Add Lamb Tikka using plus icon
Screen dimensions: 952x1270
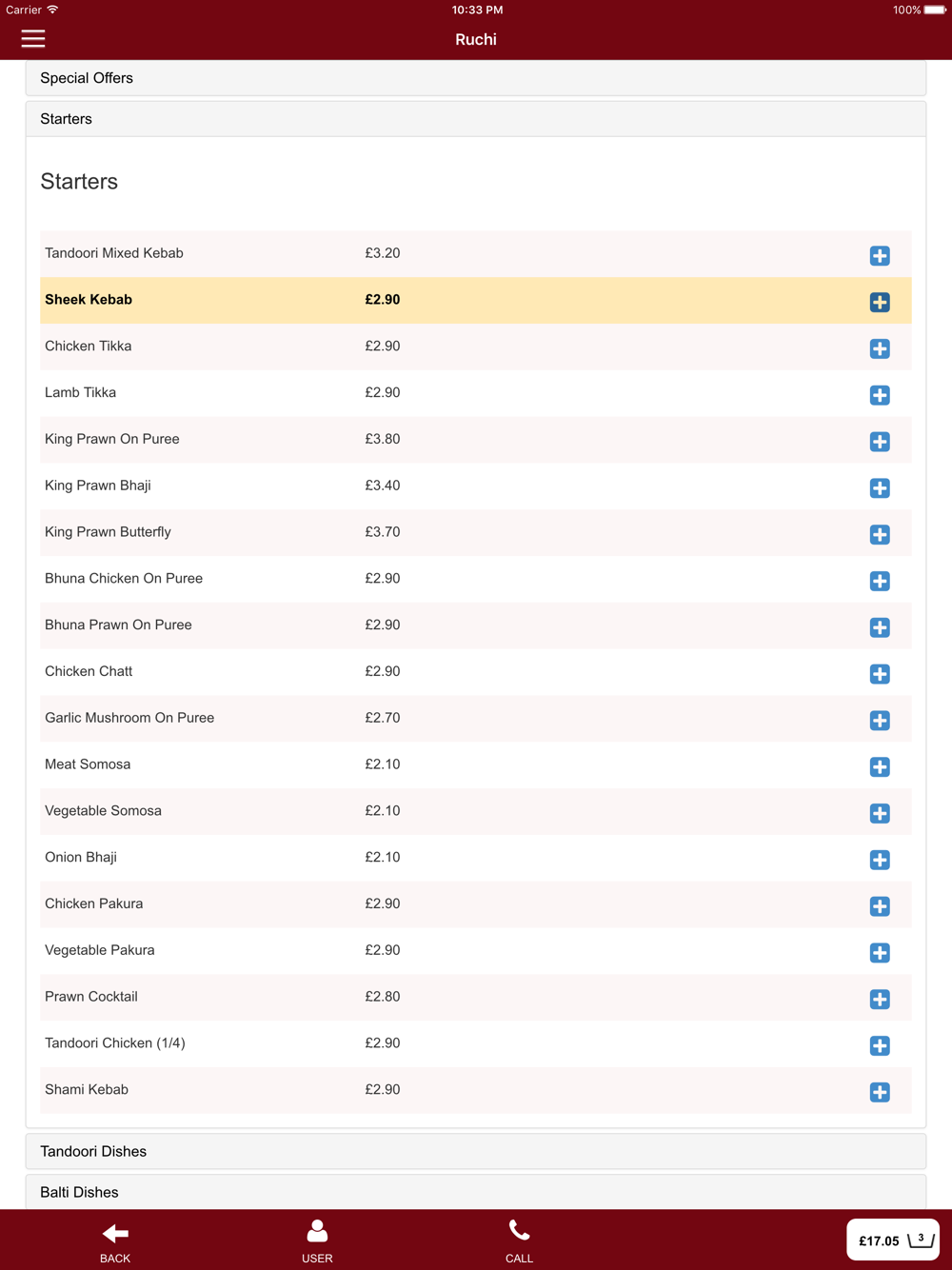[x=880, y=395]
